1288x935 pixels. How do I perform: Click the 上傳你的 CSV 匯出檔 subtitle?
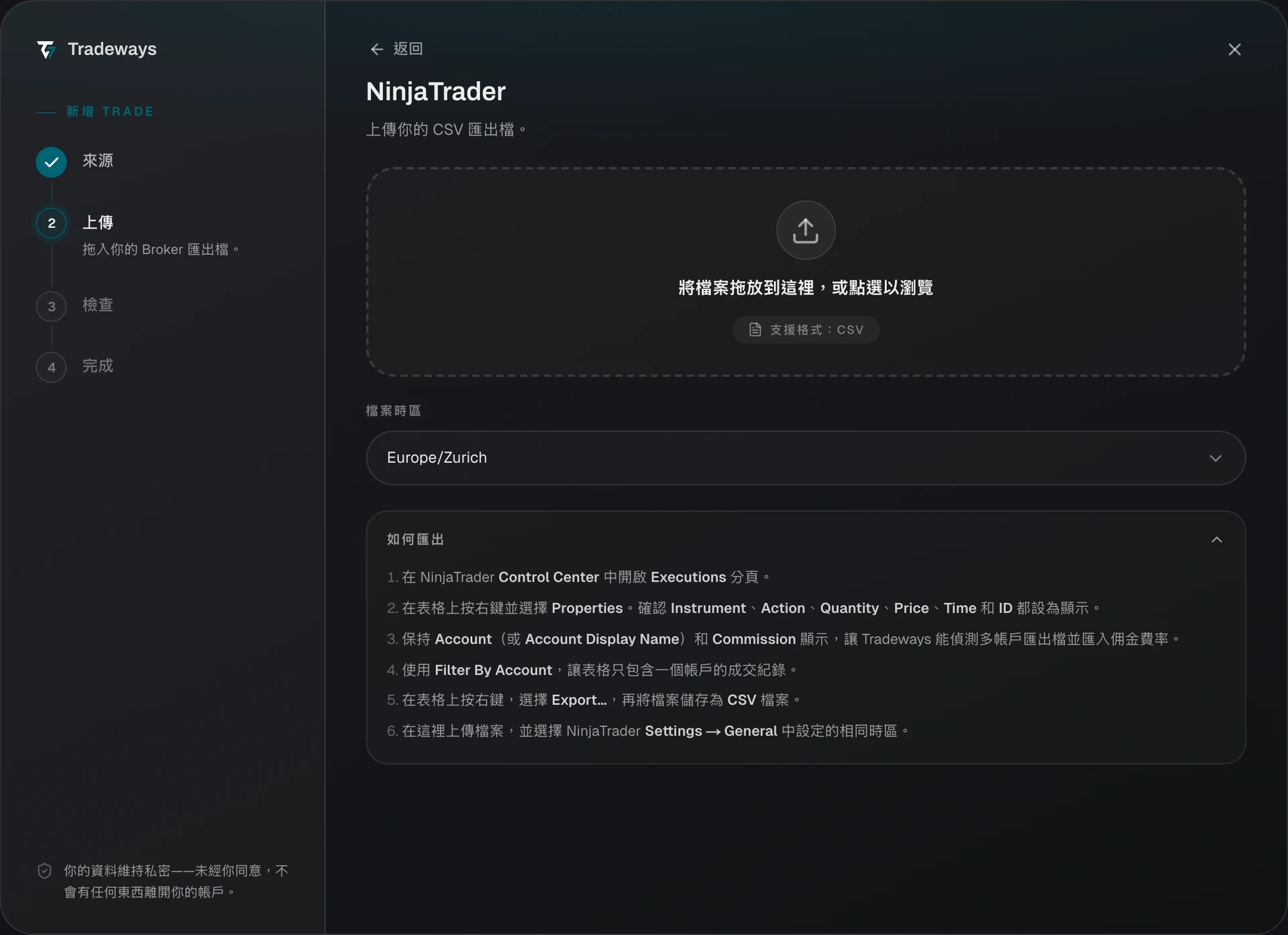click(x=446, y=129)
